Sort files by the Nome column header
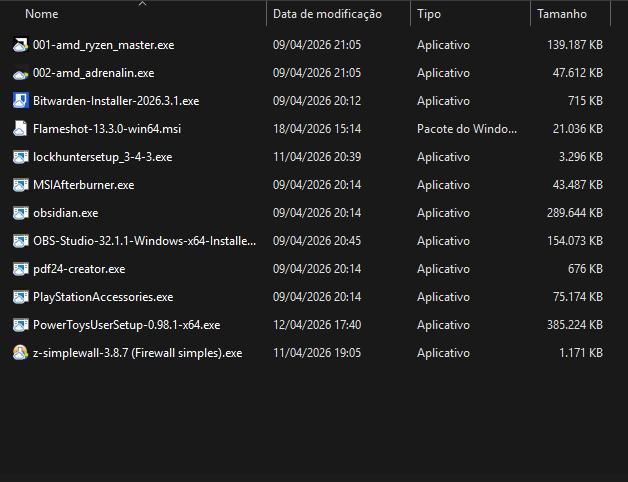The image size is (628, 482). coord(42,14)
